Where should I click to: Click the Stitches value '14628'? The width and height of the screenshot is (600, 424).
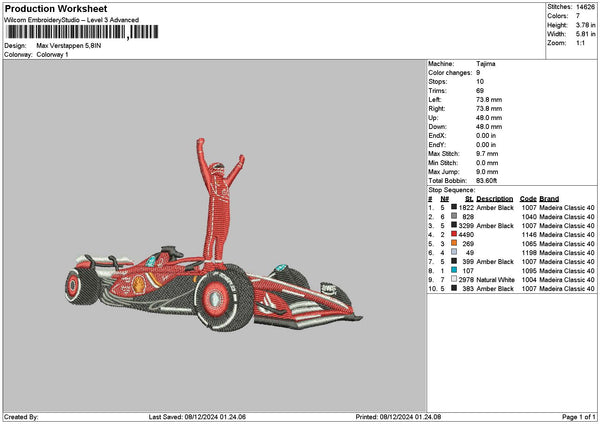[x=585, y=7]
